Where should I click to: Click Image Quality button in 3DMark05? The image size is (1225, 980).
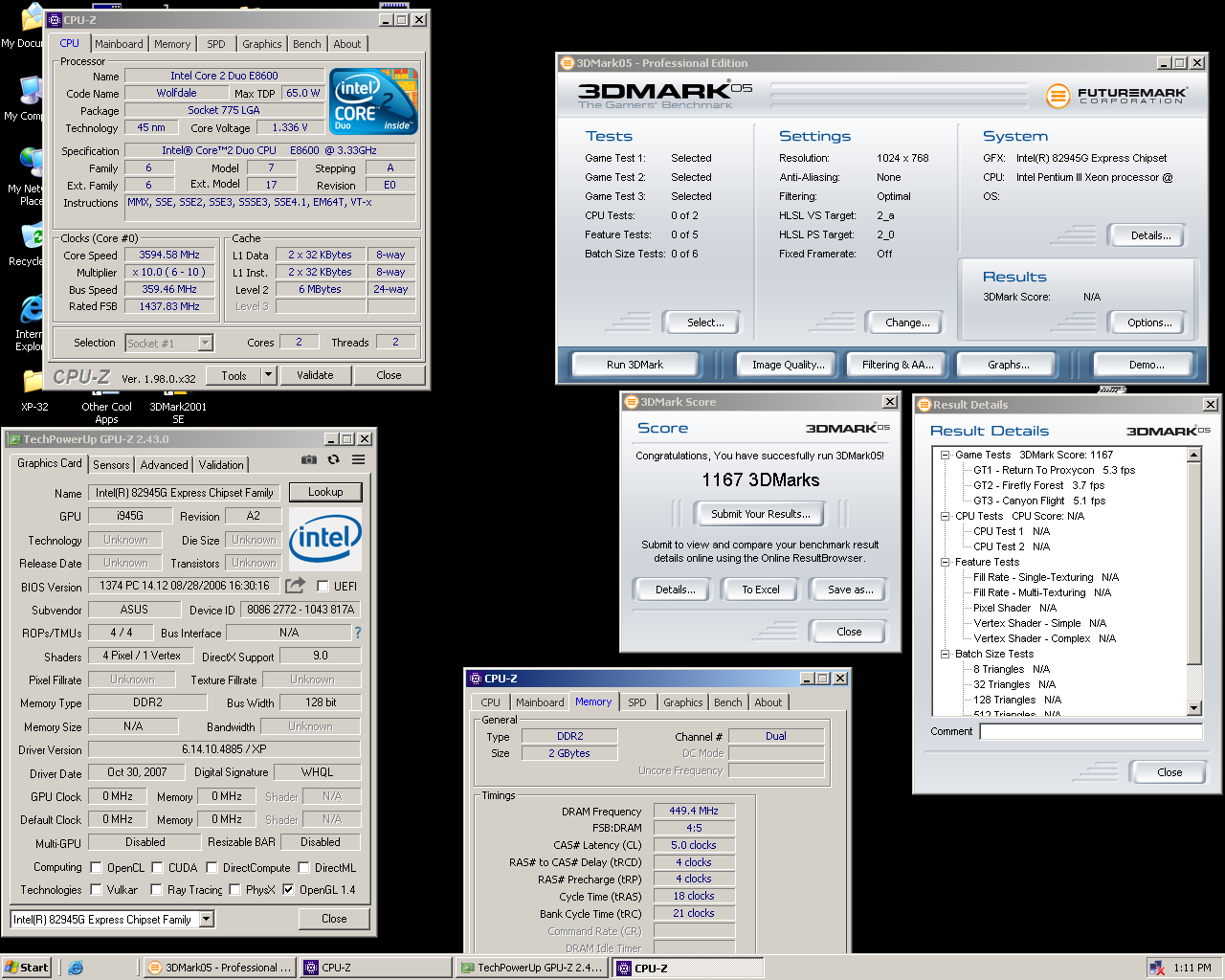[788, 365]
